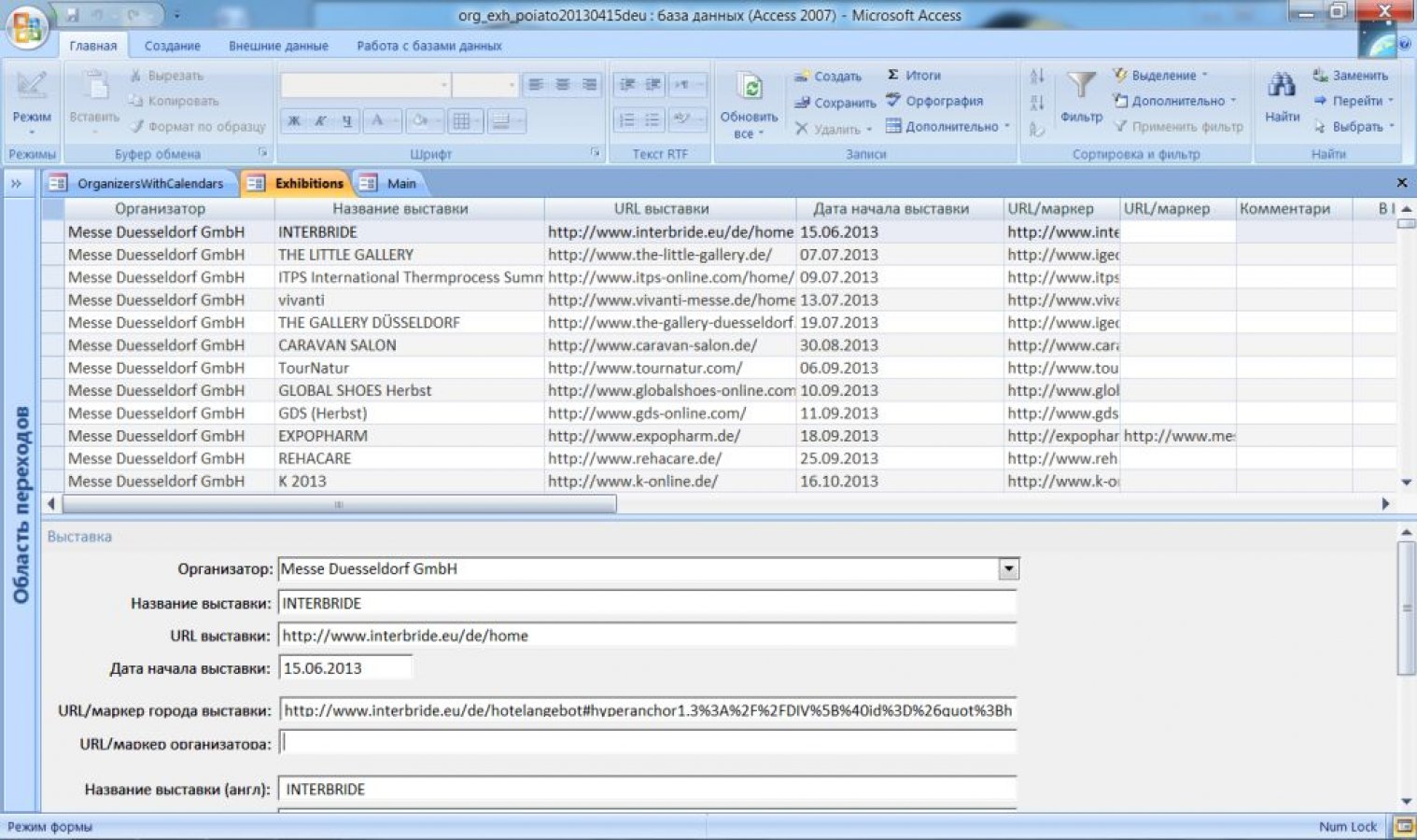The image size is (1417, 840).
Task: Open Работа с базами данных tab
Action: (x=428, y=45)
